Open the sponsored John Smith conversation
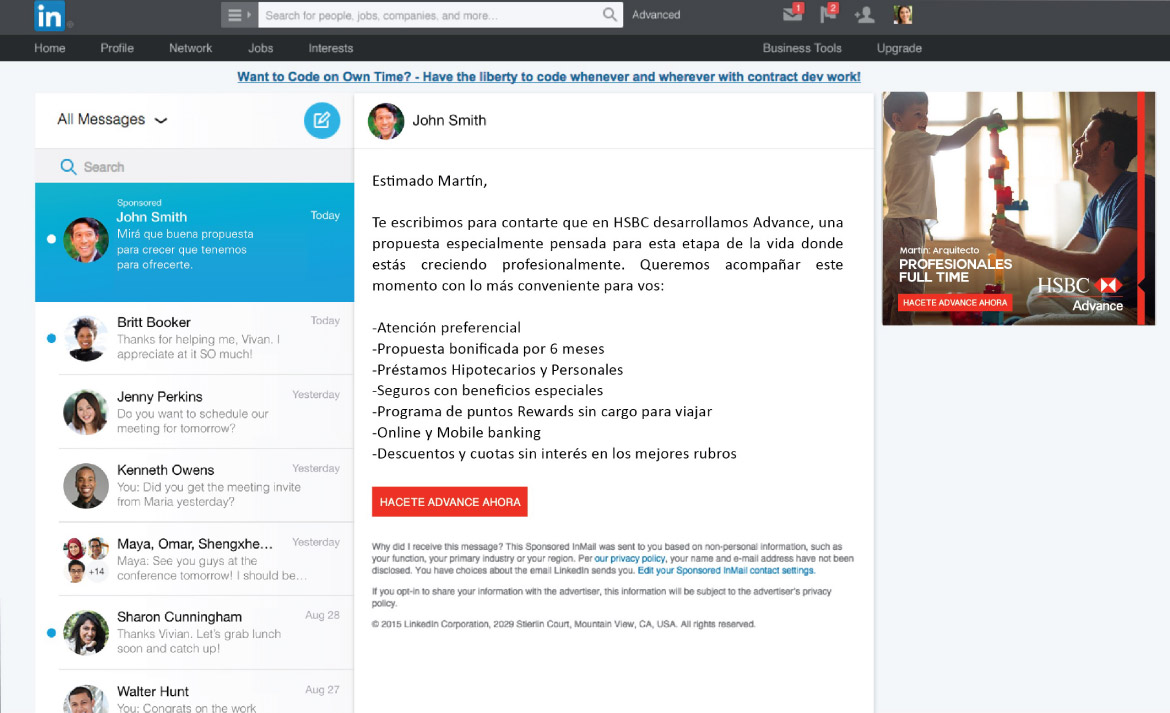The width and height of the screenshot is (1170, 713). 195,242
